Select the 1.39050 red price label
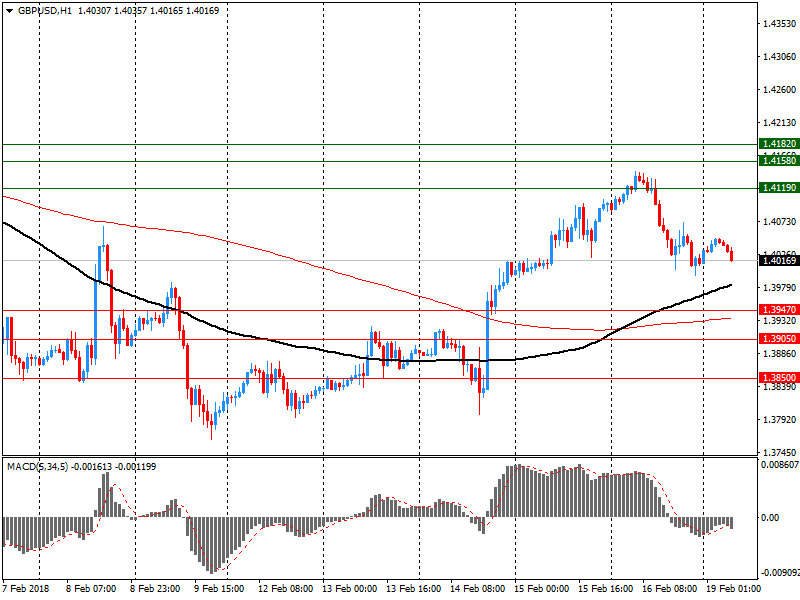800x600 pixels. pos(779,339)
